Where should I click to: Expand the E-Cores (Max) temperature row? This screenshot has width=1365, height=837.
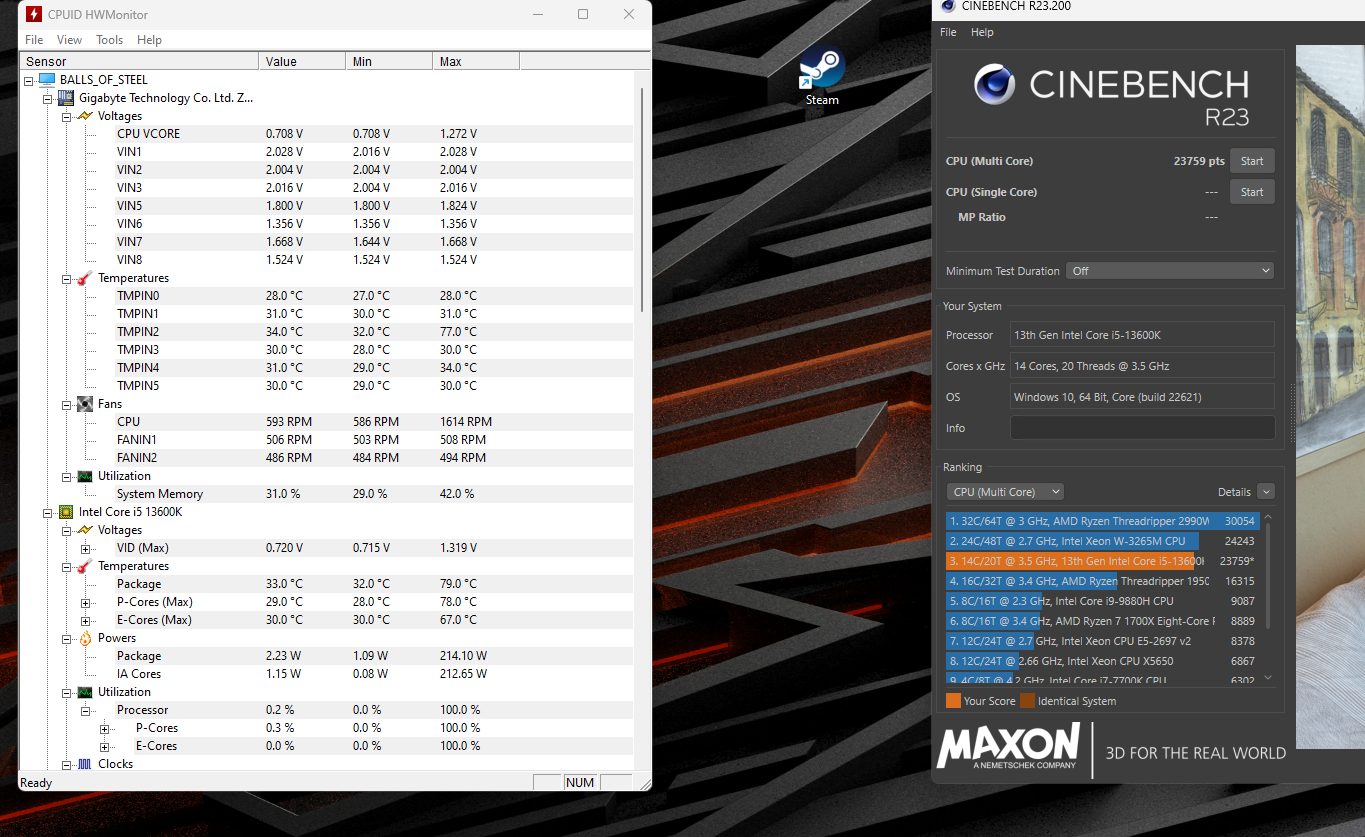pos(86,620)
